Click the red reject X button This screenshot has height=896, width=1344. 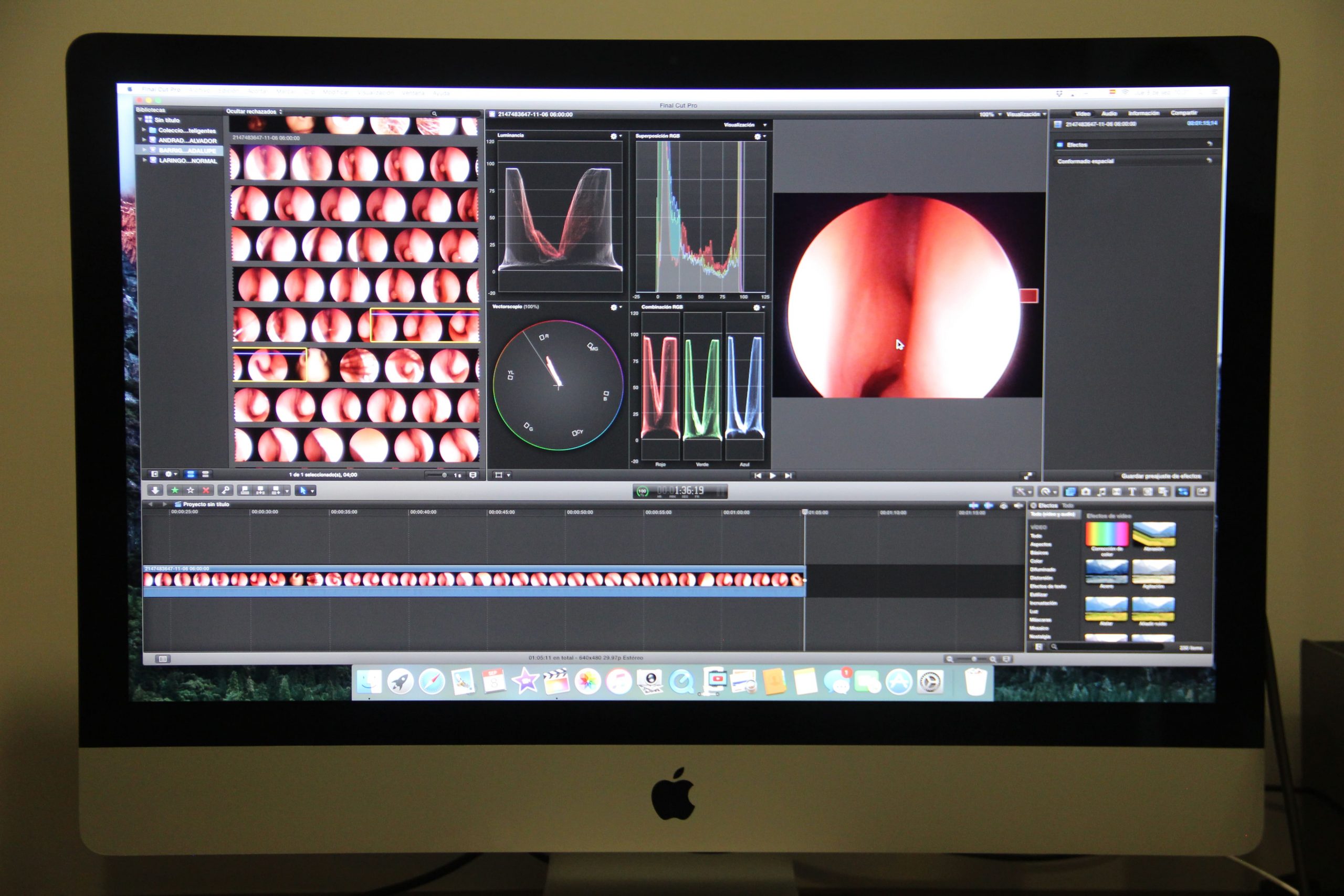(x=206, y=490)
